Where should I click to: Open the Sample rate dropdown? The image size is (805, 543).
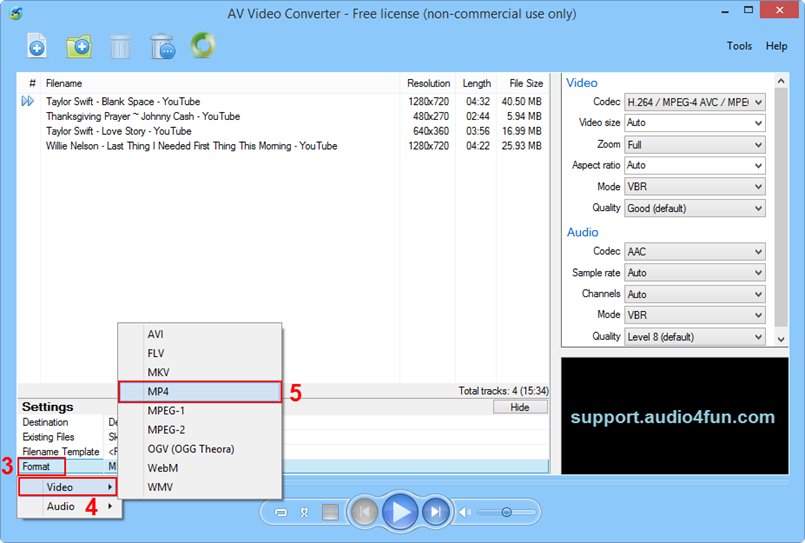click(695, 273)
